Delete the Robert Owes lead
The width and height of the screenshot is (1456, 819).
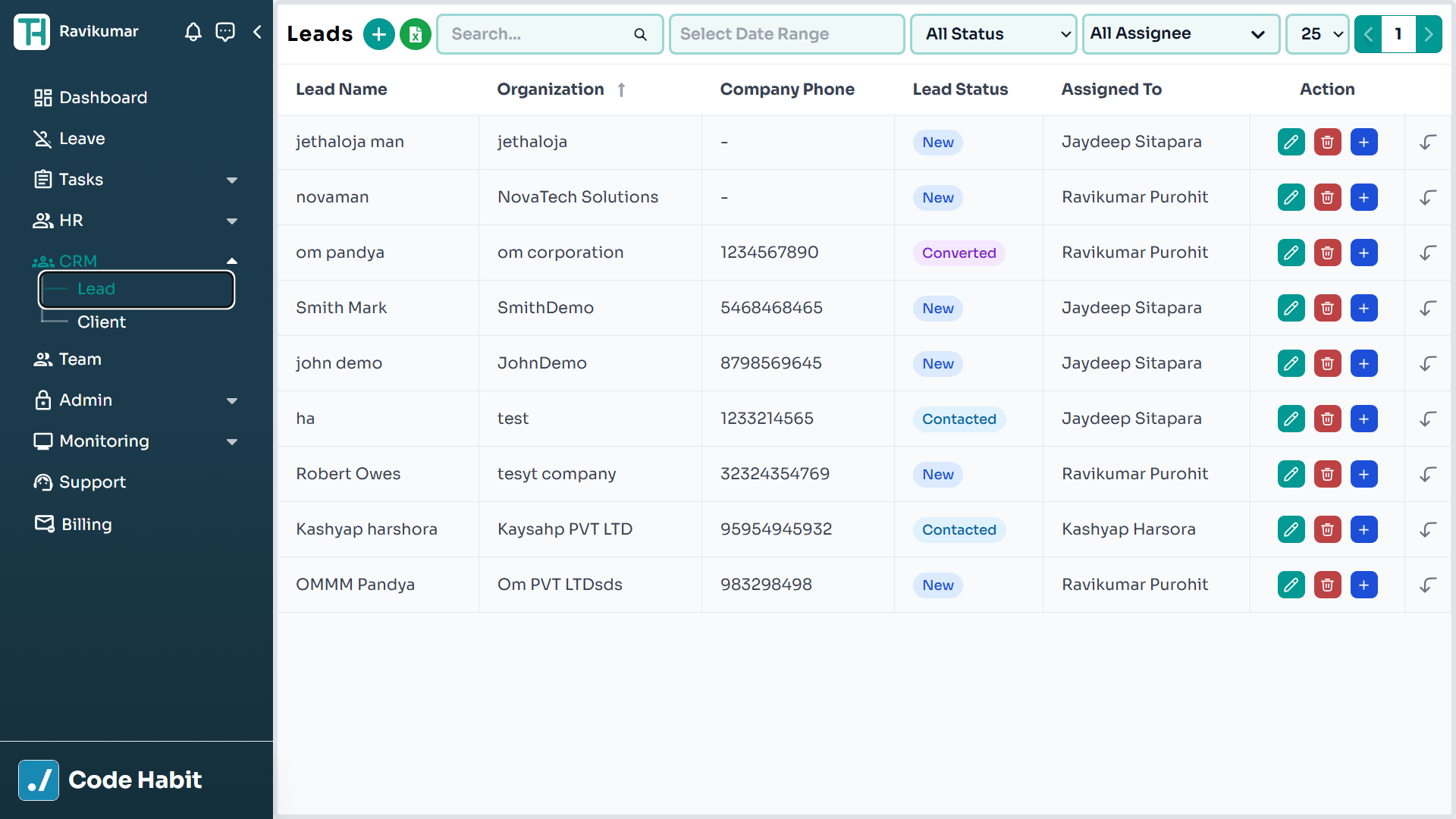(1328, 474)
